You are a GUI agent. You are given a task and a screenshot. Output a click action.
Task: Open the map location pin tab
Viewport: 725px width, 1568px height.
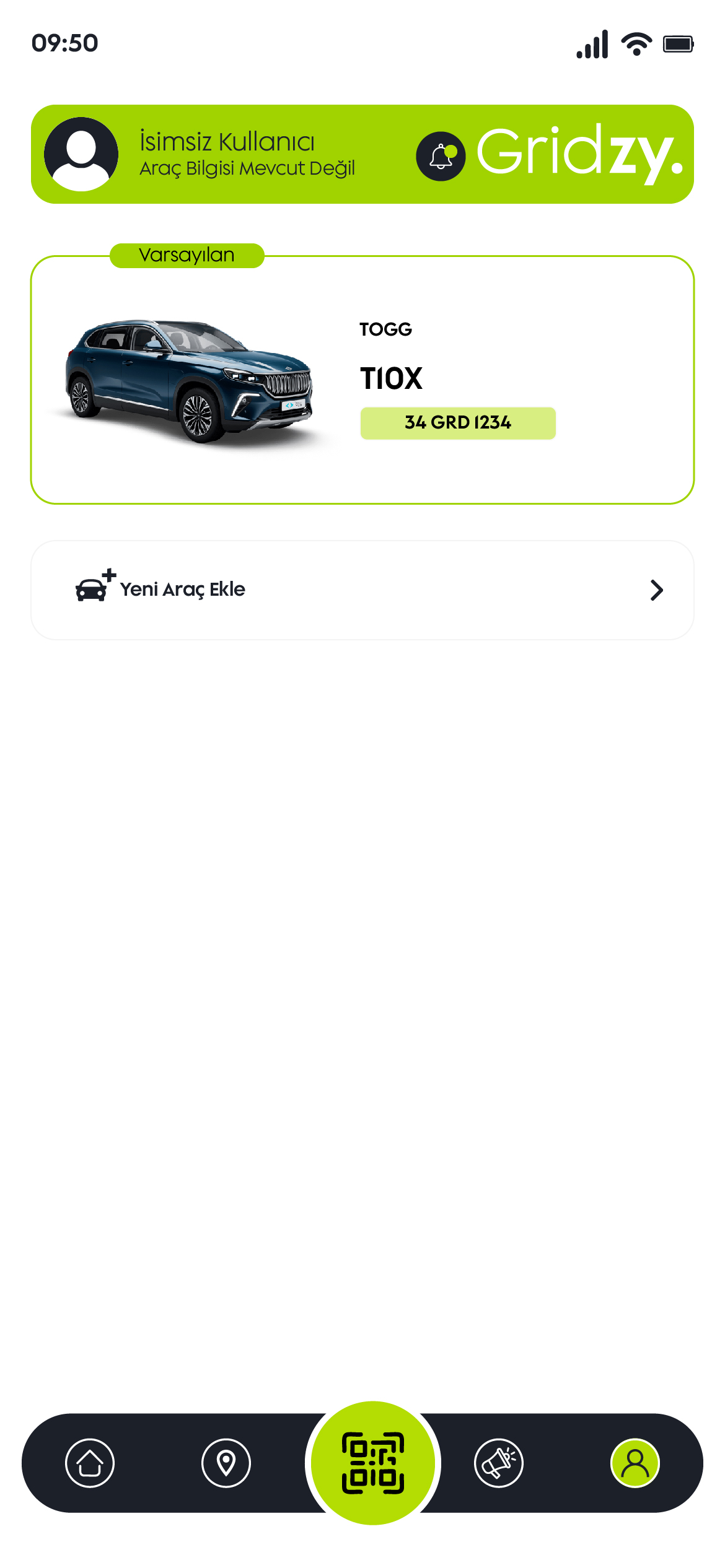pyautogui.click(x=226, y=1463)
